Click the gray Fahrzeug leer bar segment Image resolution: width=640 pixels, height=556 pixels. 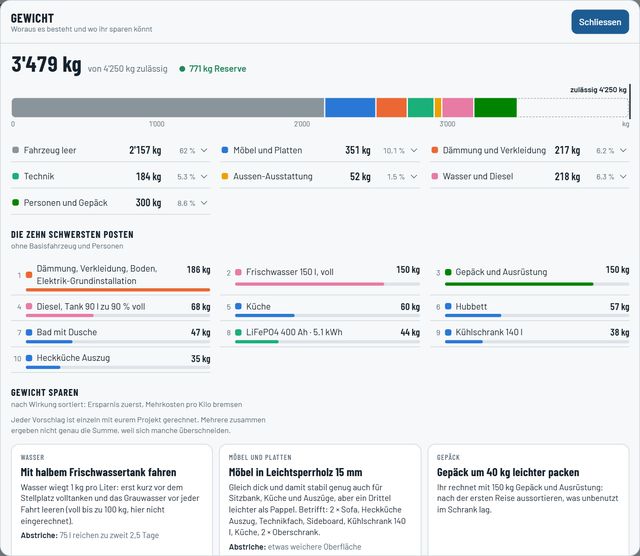tap(168, 107)
